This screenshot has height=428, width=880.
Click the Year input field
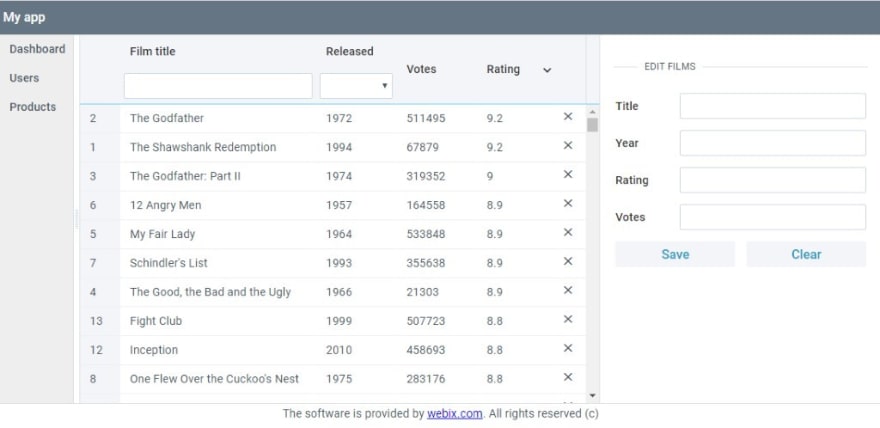click(772, 143)
